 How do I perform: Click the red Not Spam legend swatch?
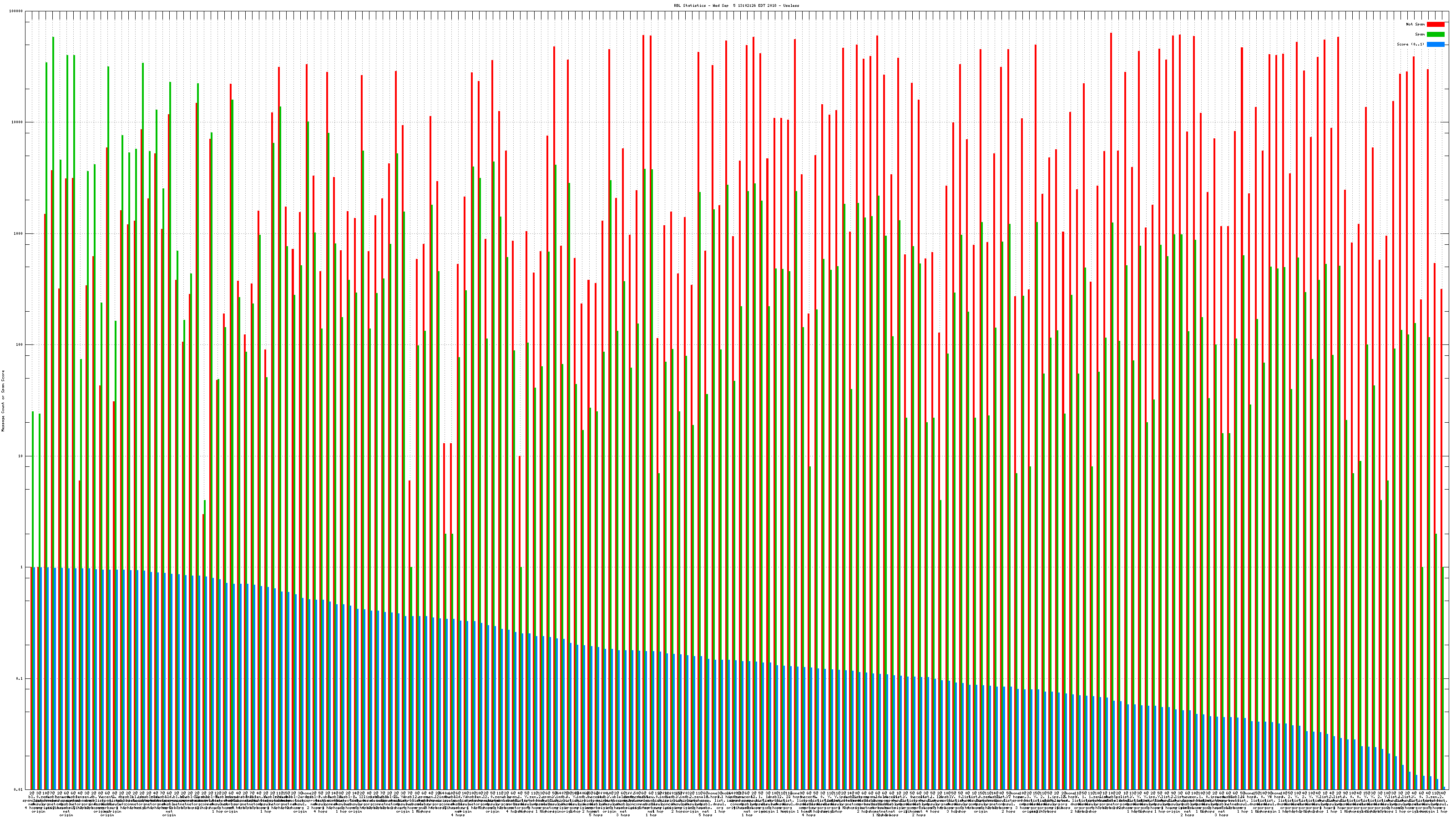pos(1435,24)
